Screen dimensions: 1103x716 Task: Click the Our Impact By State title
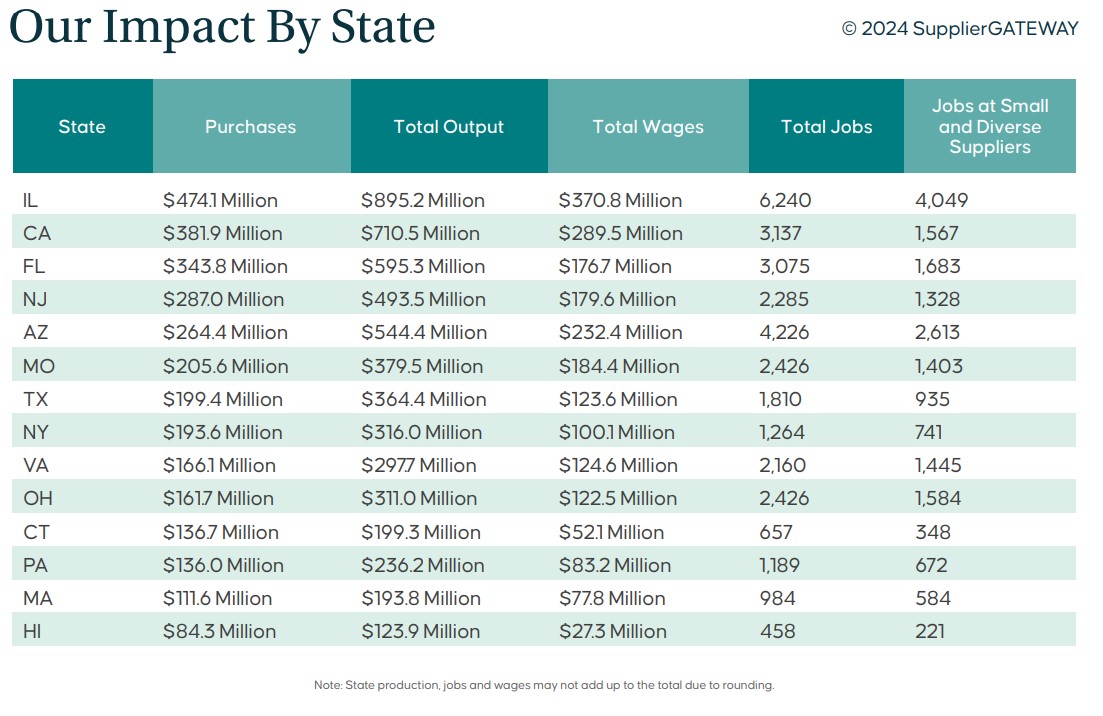[222, 27]
